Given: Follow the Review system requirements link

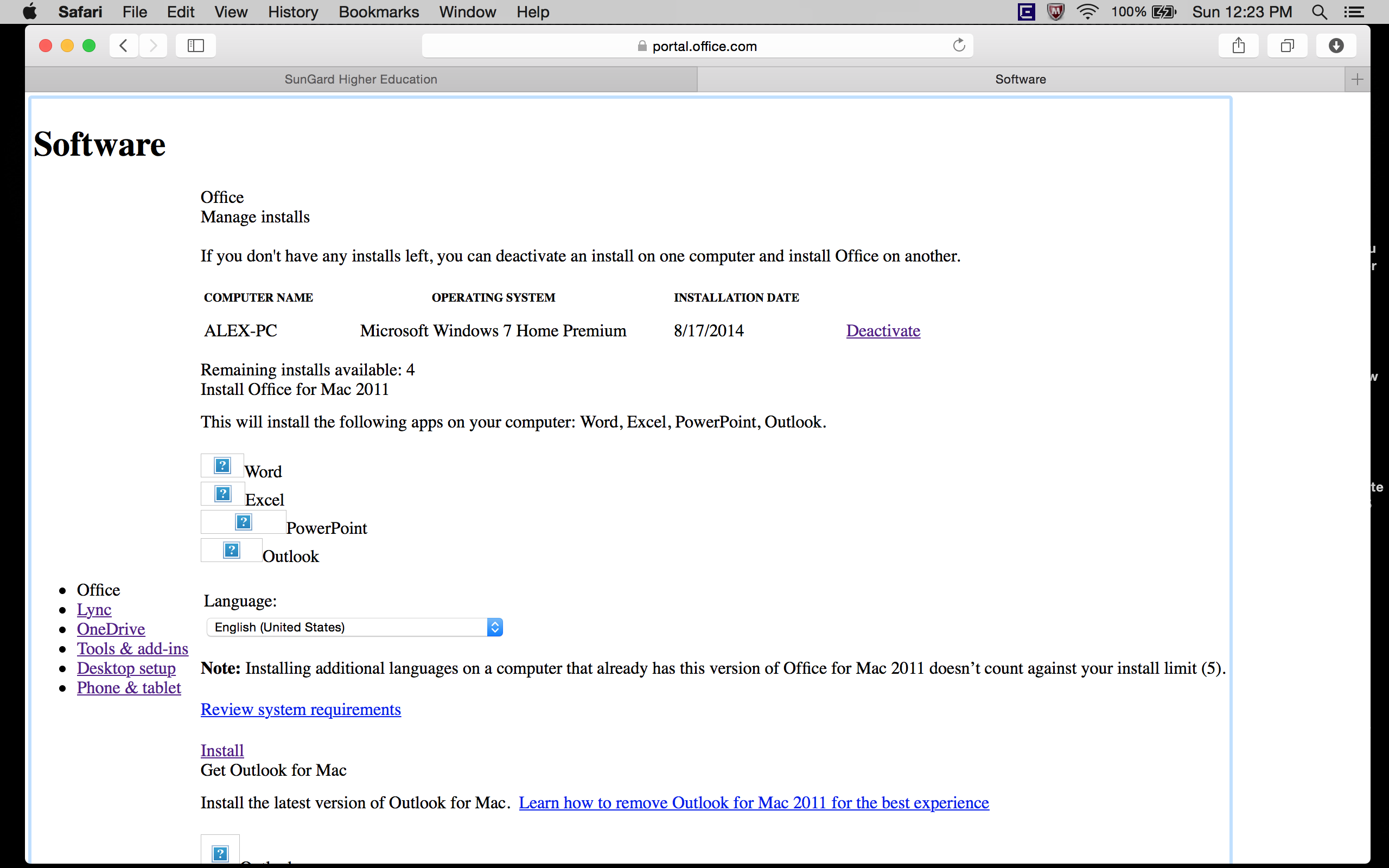Looking at the screenshot, I should click(x=300, y=709).
